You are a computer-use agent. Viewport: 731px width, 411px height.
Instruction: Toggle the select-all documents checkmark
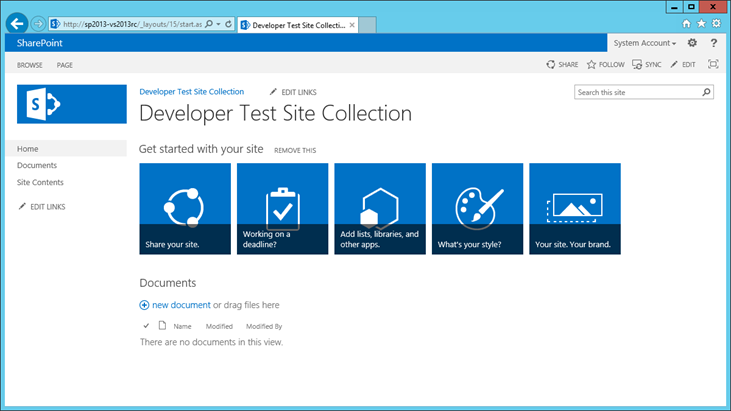(x=146, y=326)
